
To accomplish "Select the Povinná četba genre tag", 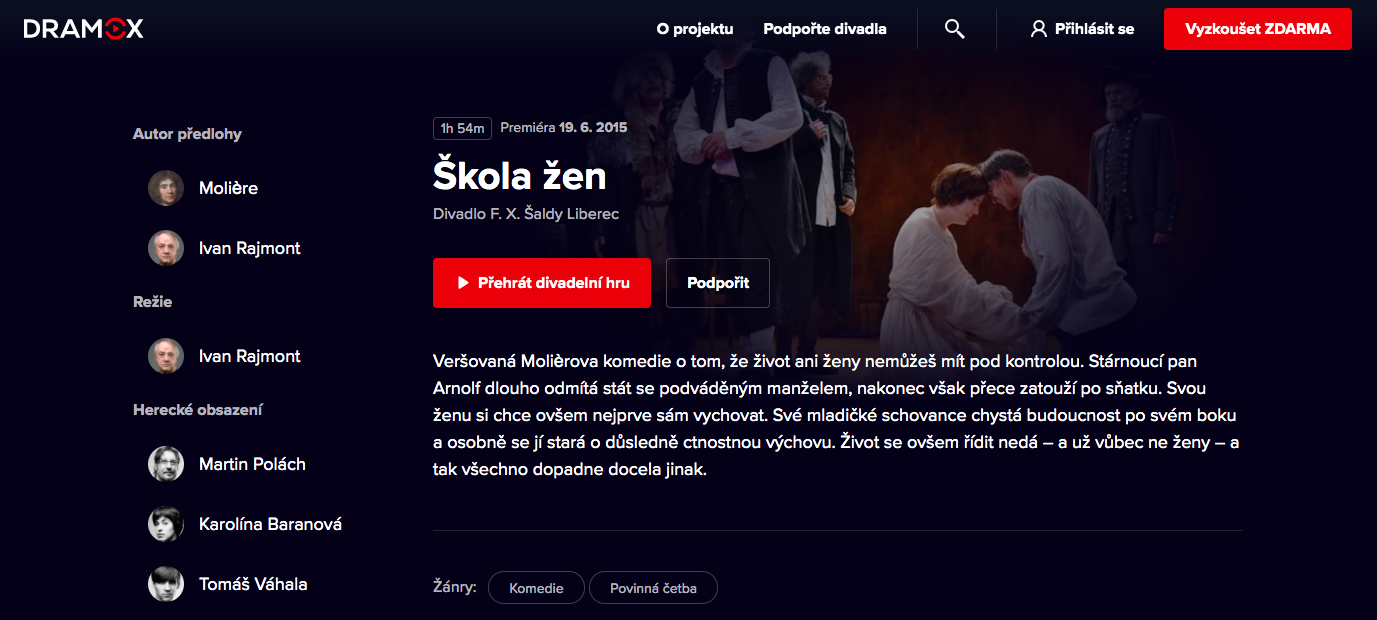I will click(654, 588).
